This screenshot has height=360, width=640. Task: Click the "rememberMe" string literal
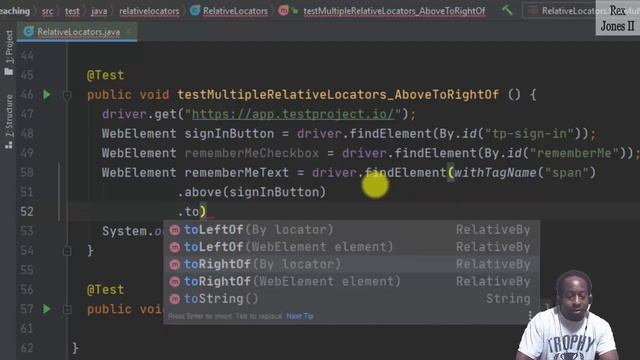coord(573,153)
